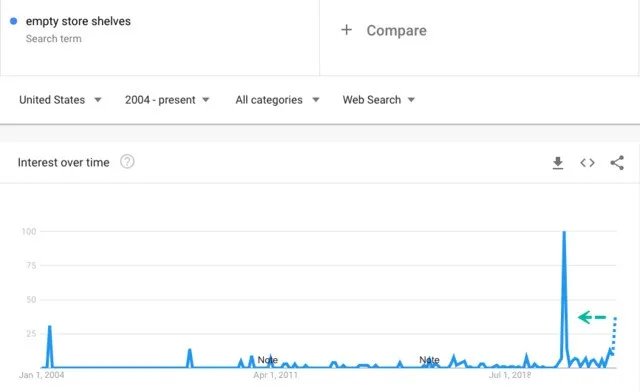Click the Interest over time heading
Screen dimensions: 640x392
coord(63,162)
